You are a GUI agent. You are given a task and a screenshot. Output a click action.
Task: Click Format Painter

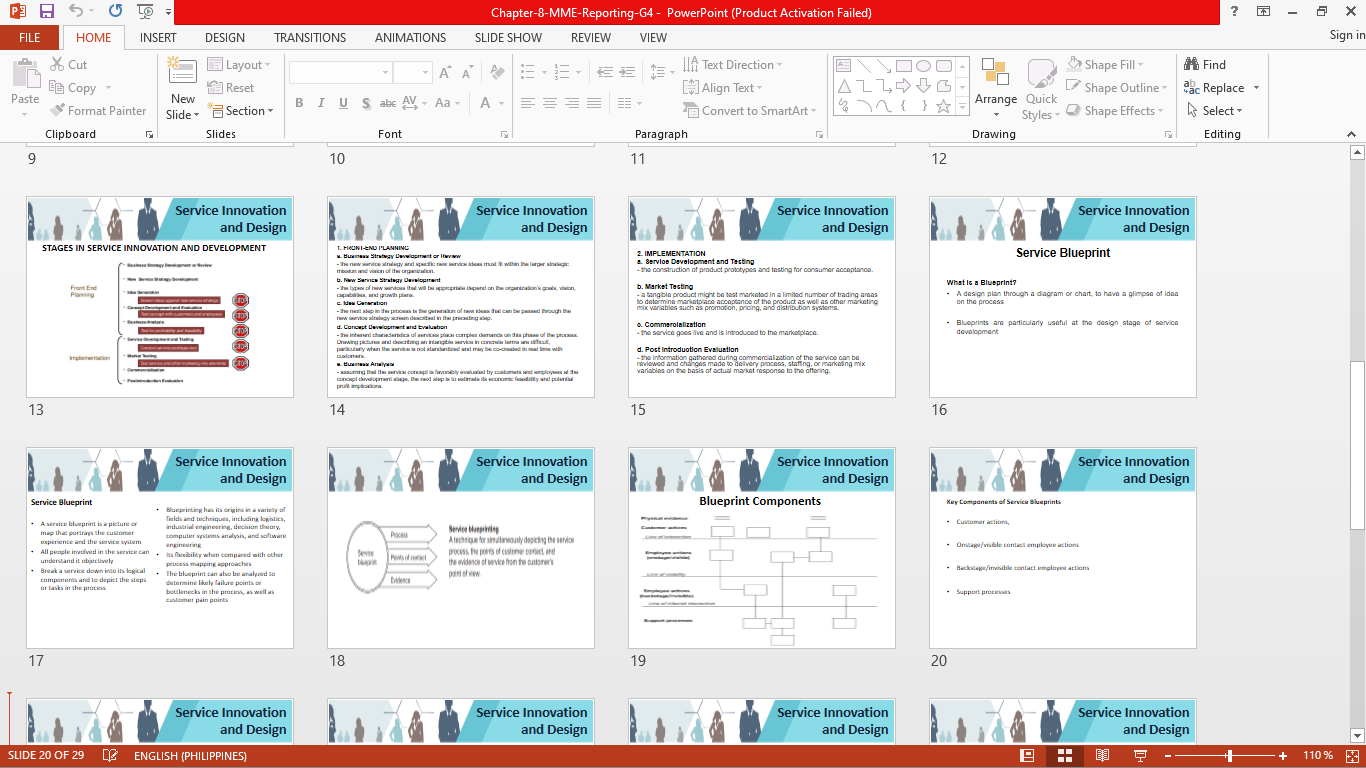[x=97, y=110]
